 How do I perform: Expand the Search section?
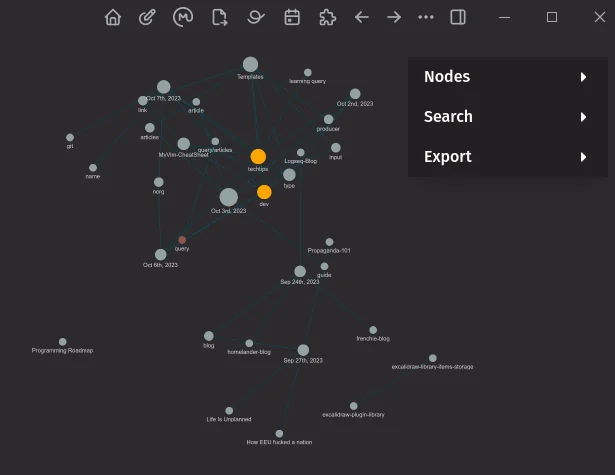[508, 117]
